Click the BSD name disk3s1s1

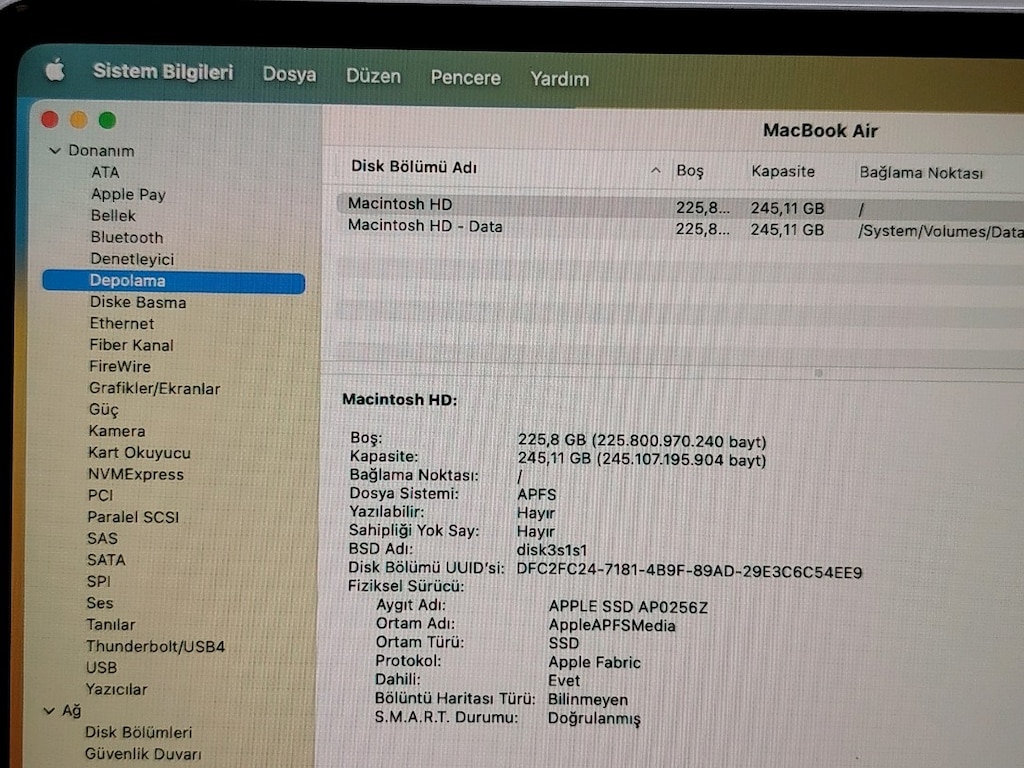coord(552,550)
